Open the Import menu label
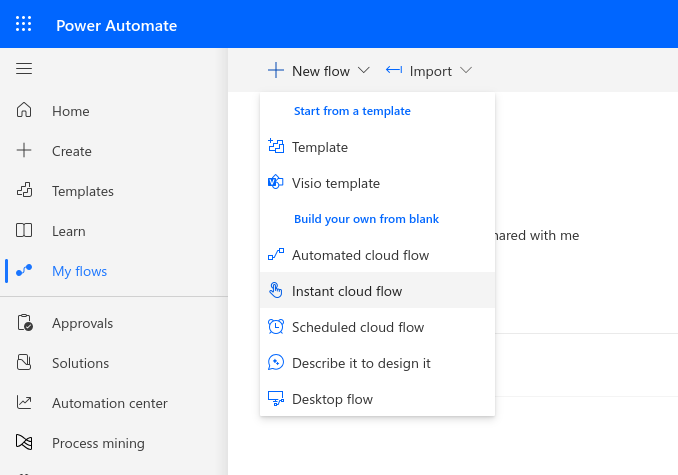This screenshot has width=678, height=475. coord(431,71)
